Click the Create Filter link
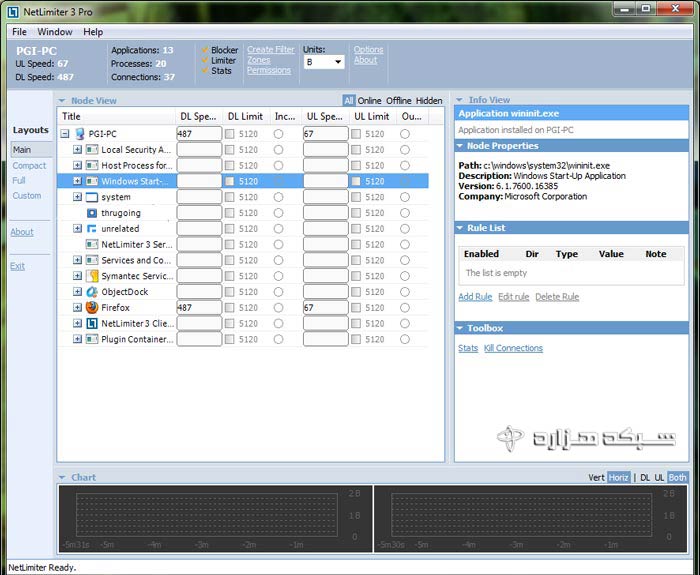The image size is (700, 575). [271, 50]
